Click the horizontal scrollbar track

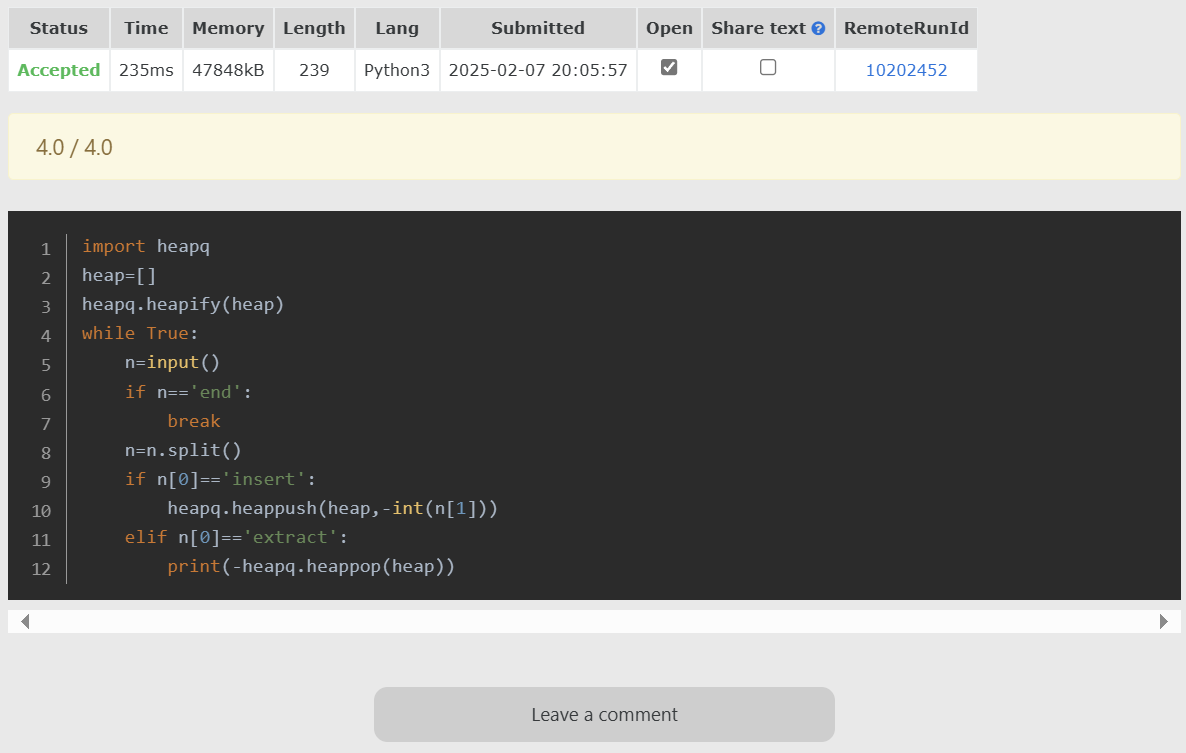pos(594,621)
